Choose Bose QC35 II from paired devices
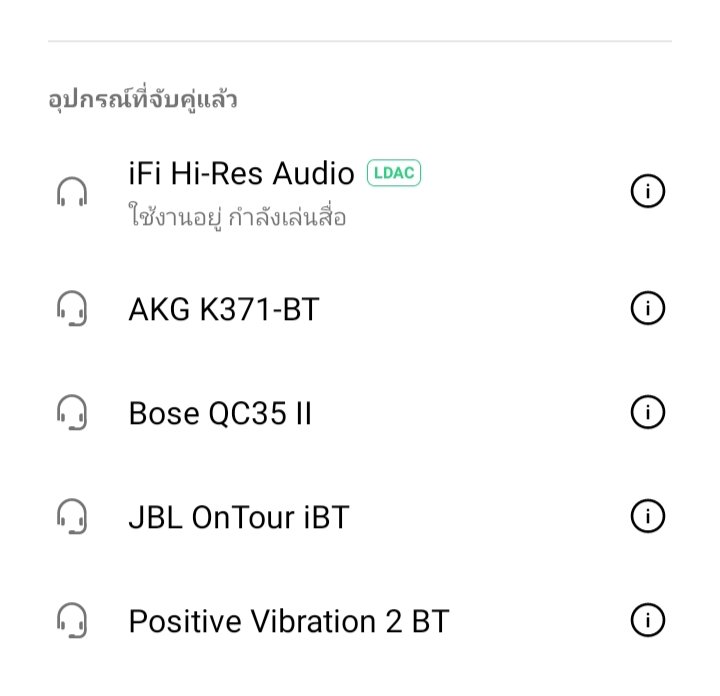The height and width of the screenshot is (696, 720). tap(220, 412)
